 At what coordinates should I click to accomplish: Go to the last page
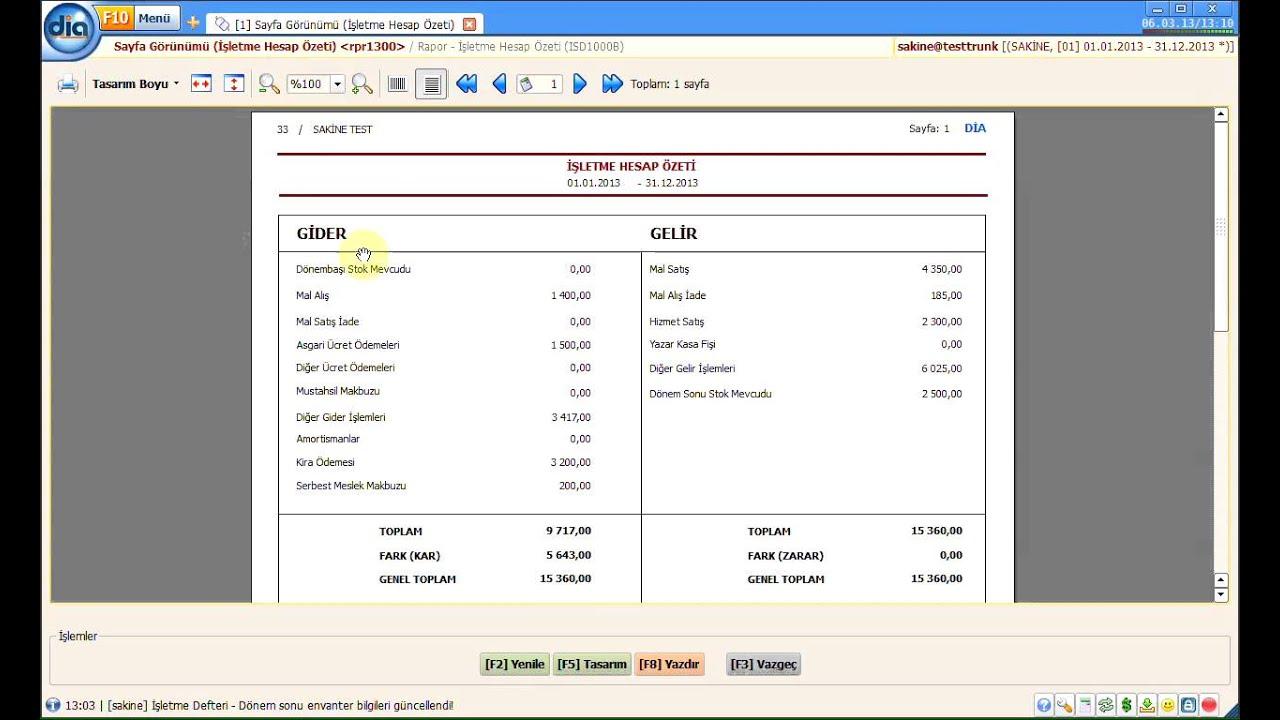[x=612, y=84]
